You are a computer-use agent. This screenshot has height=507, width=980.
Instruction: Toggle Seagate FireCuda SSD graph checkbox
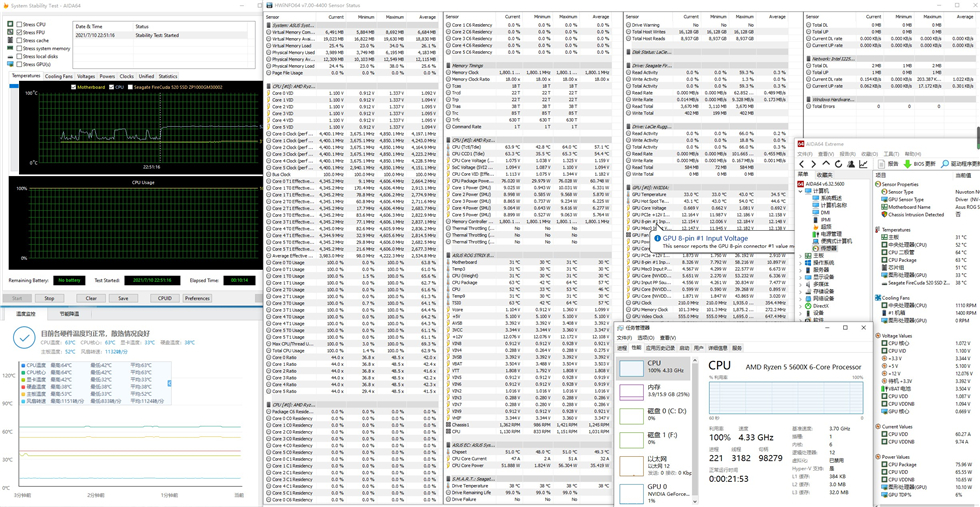click(x=130, y=87)
